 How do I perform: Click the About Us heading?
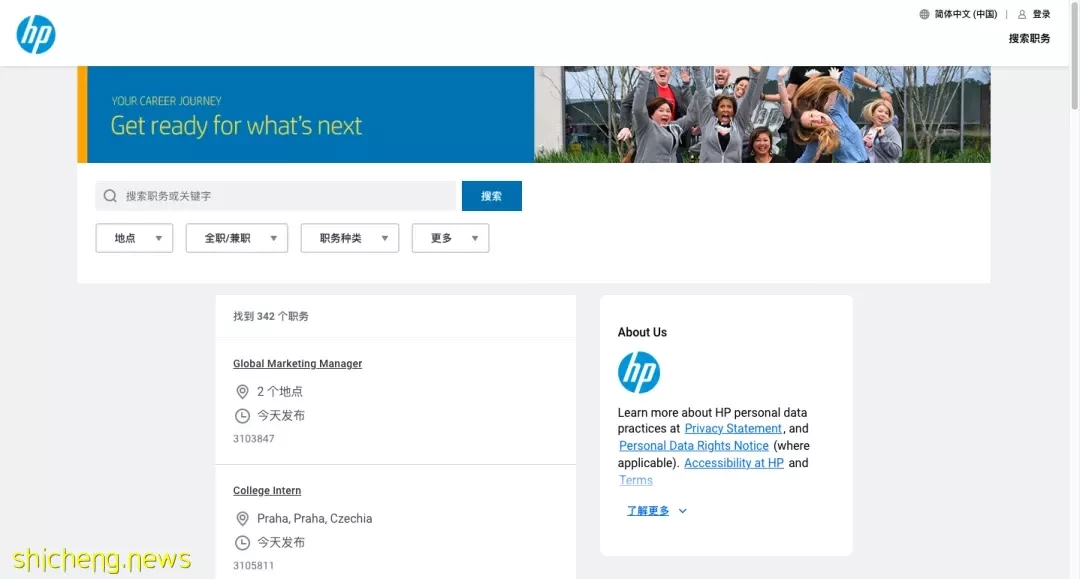tap(642, 332)
